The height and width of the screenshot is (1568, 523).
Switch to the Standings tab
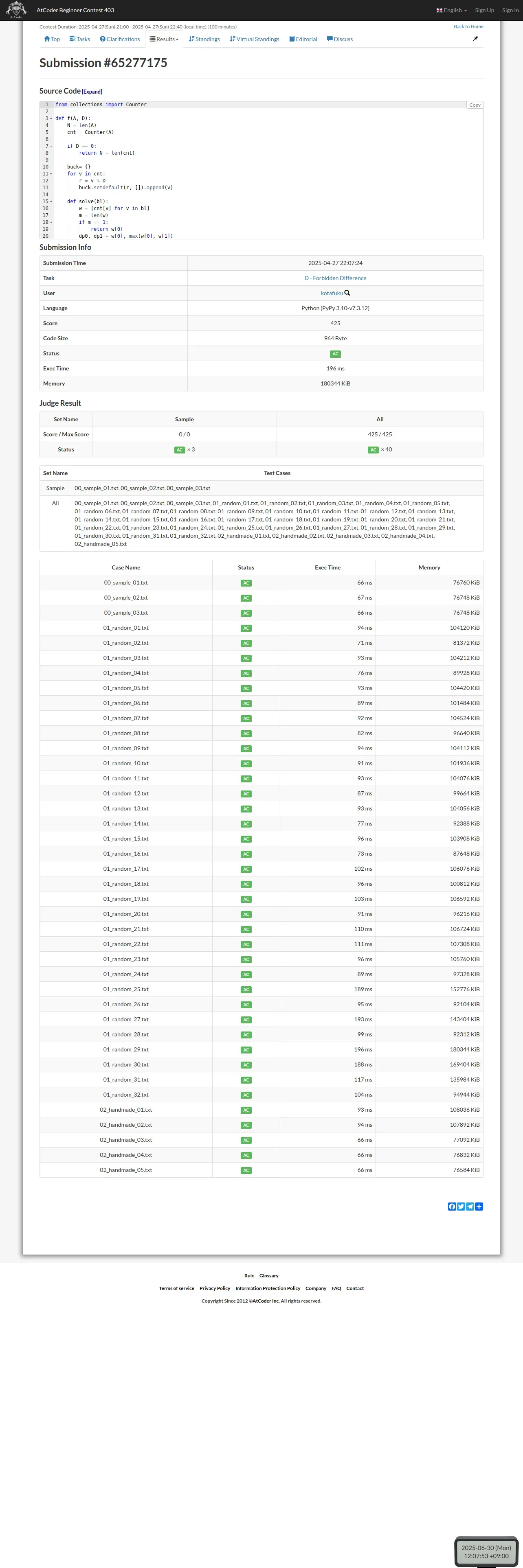pyautogui.click(x=204, y=39)
